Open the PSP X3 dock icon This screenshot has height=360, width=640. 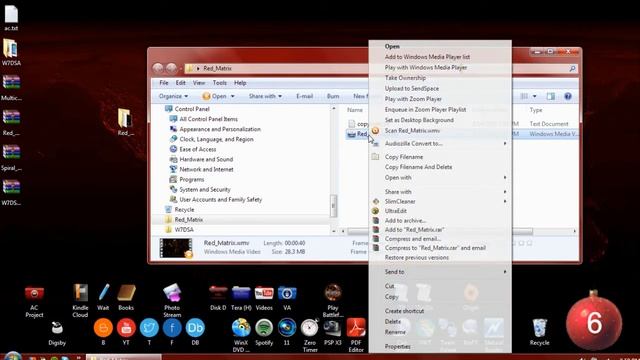[x=333, y=332]
